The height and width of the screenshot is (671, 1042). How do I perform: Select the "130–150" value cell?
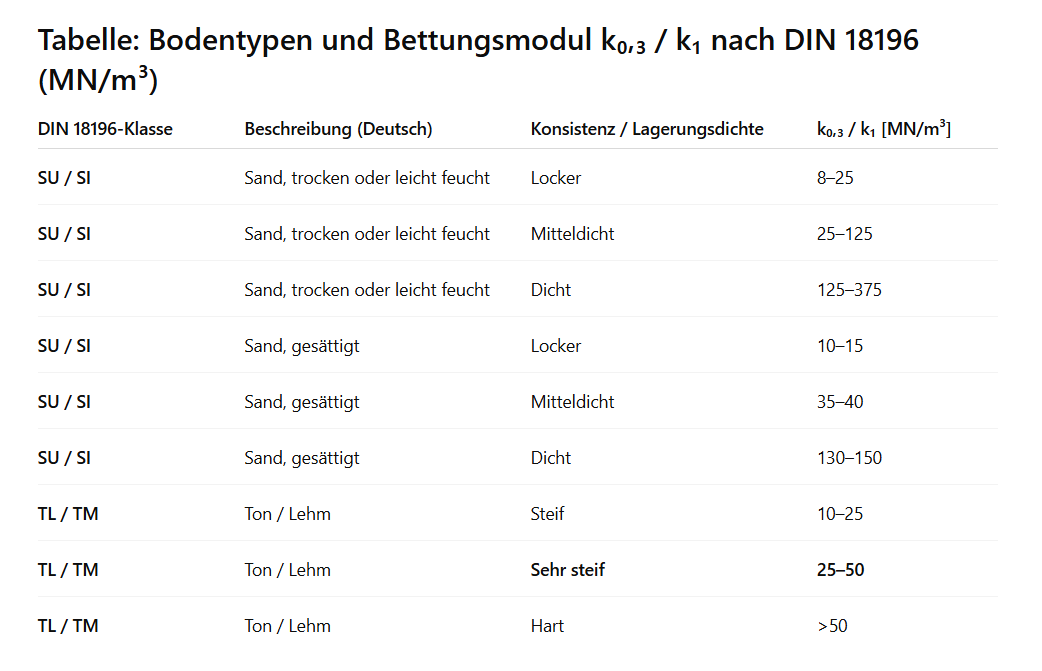tap(849, 458)
